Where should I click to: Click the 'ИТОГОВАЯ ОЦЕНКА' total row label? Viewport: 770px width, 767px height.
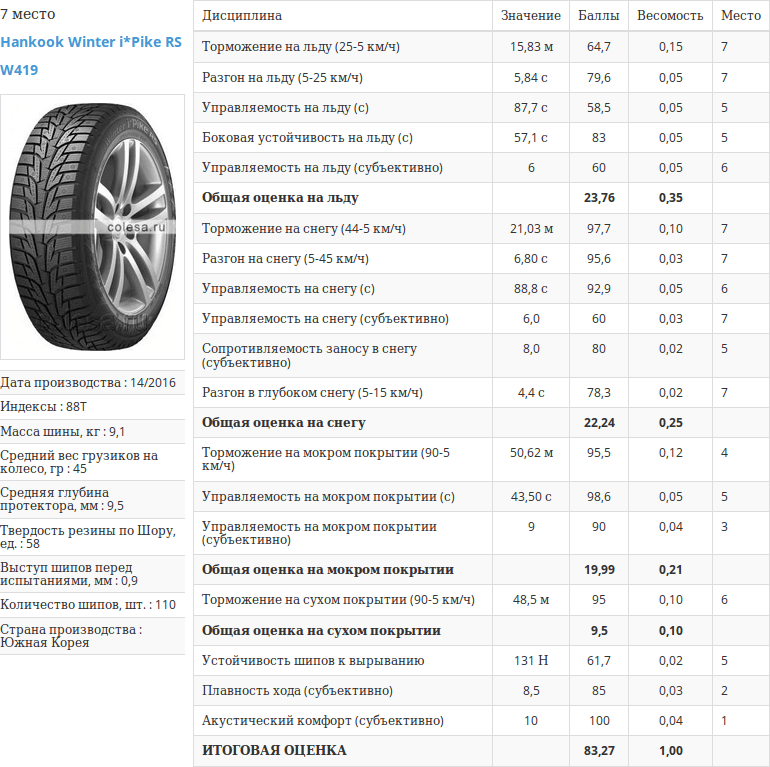274,750
